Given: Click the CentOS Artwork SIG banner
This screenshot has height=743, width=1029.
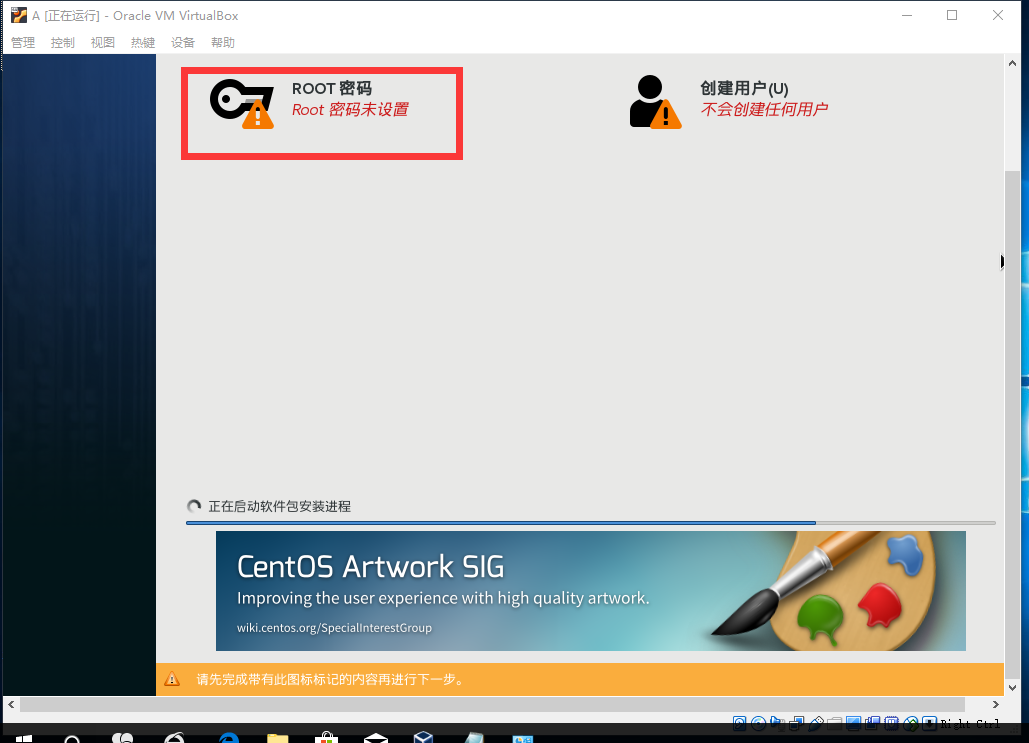Looking at the screenshot, I should pos(591,591).
